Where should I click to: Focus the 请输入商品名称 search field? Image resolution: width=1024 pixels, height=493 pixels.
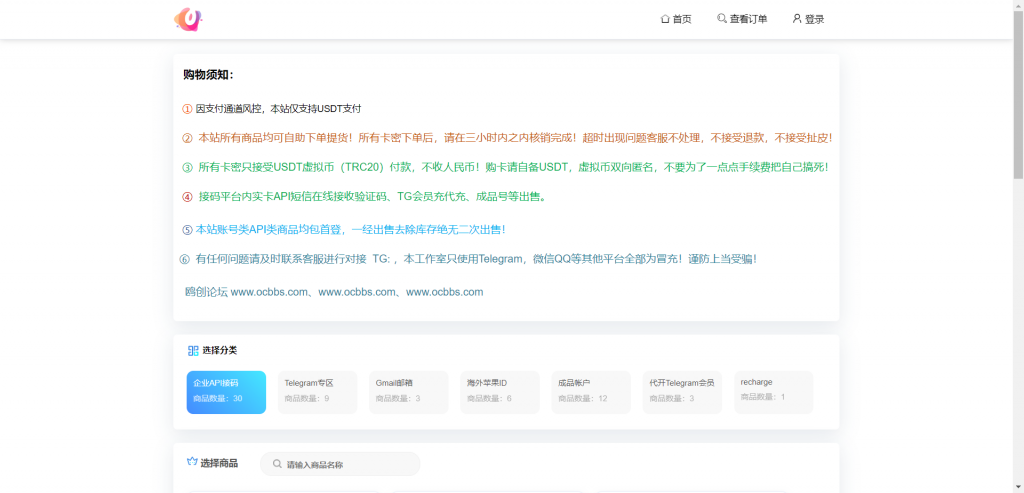(x=340, y=464)
